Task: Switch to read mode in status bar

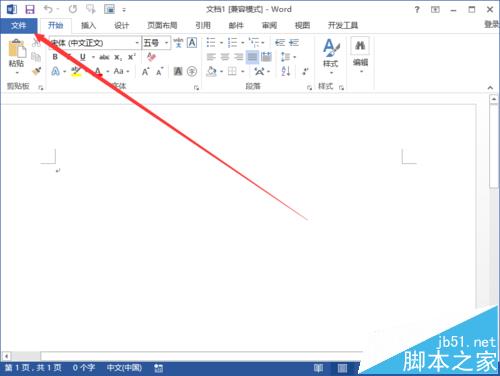Action: pos(318,368)
